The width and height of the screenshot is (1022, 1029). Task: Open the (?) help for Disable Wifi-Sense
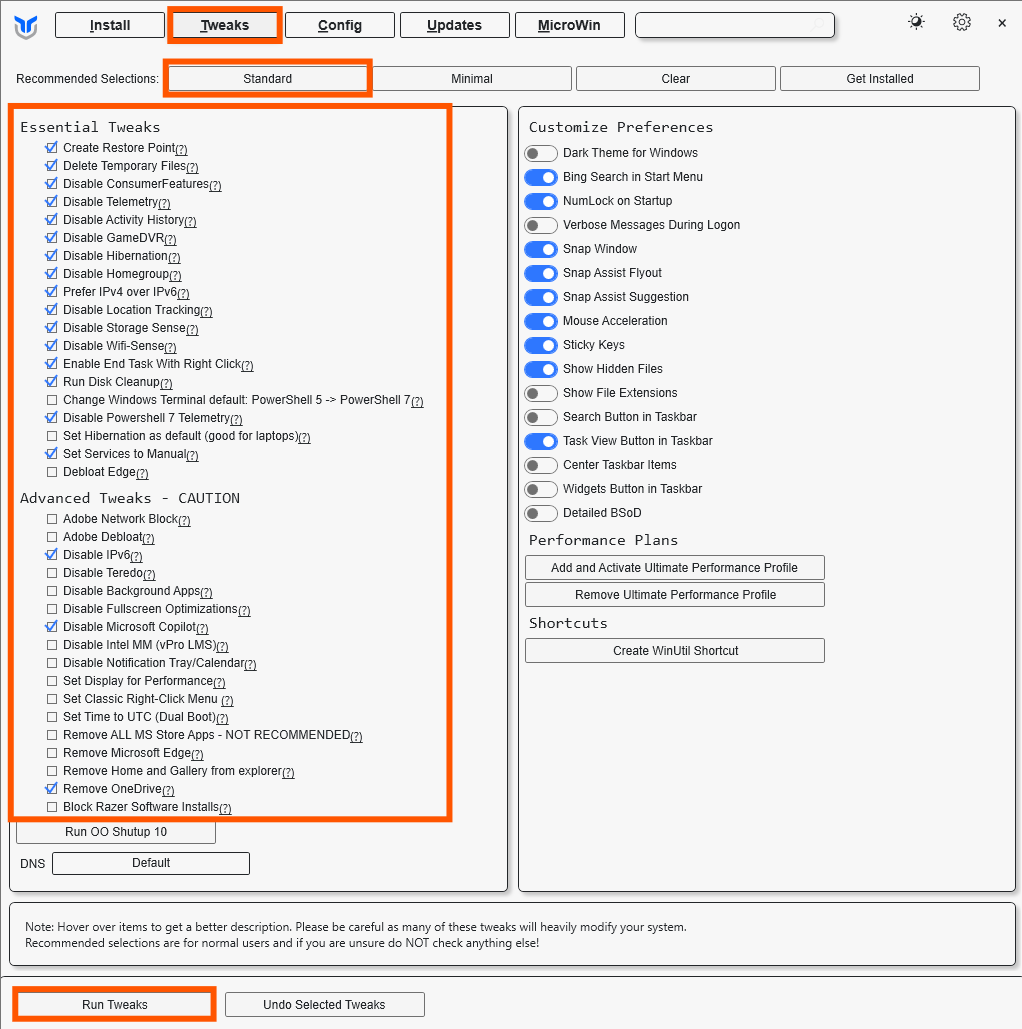tap(171, 347)
